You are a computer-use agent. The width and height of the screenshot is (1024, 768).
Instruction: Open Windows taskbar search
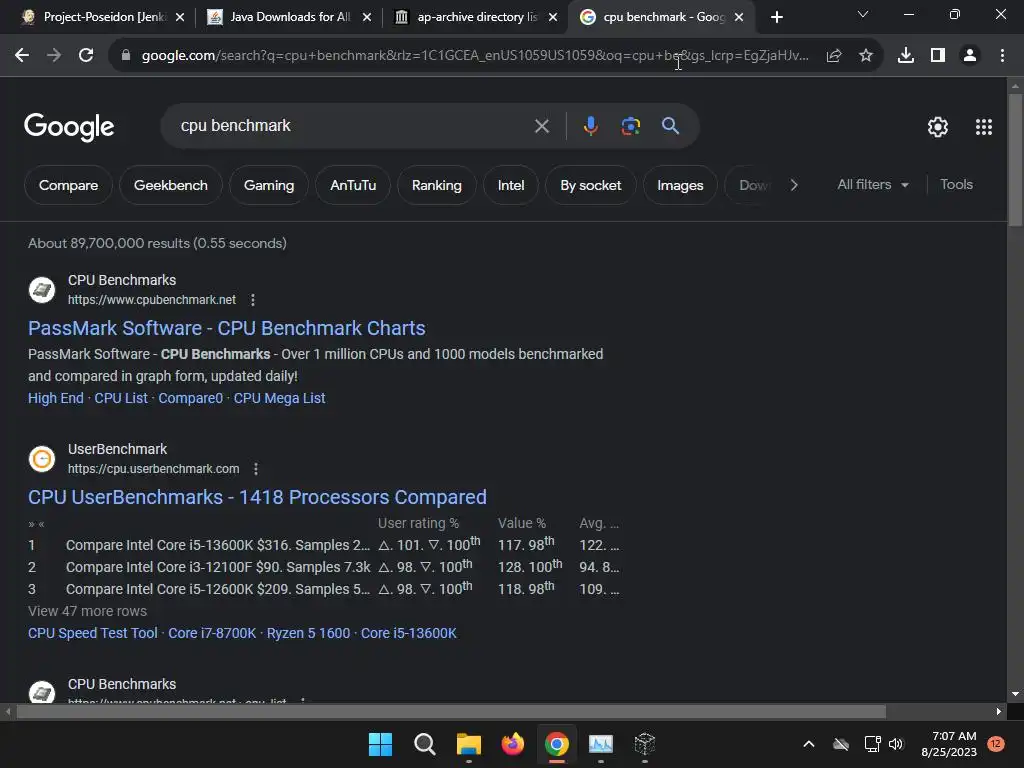424,744
